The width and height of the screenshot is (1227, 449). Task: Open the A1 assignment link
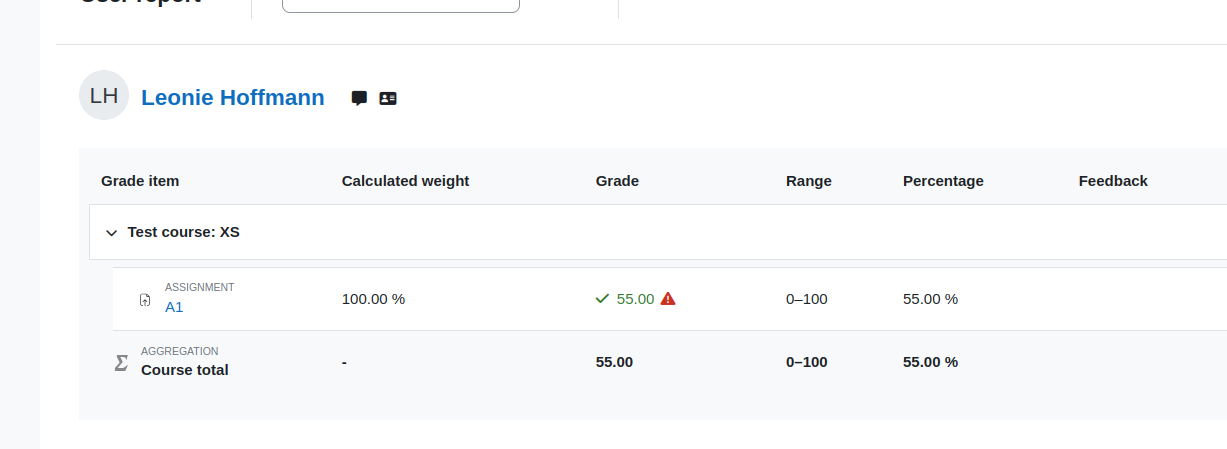[174, 307]
